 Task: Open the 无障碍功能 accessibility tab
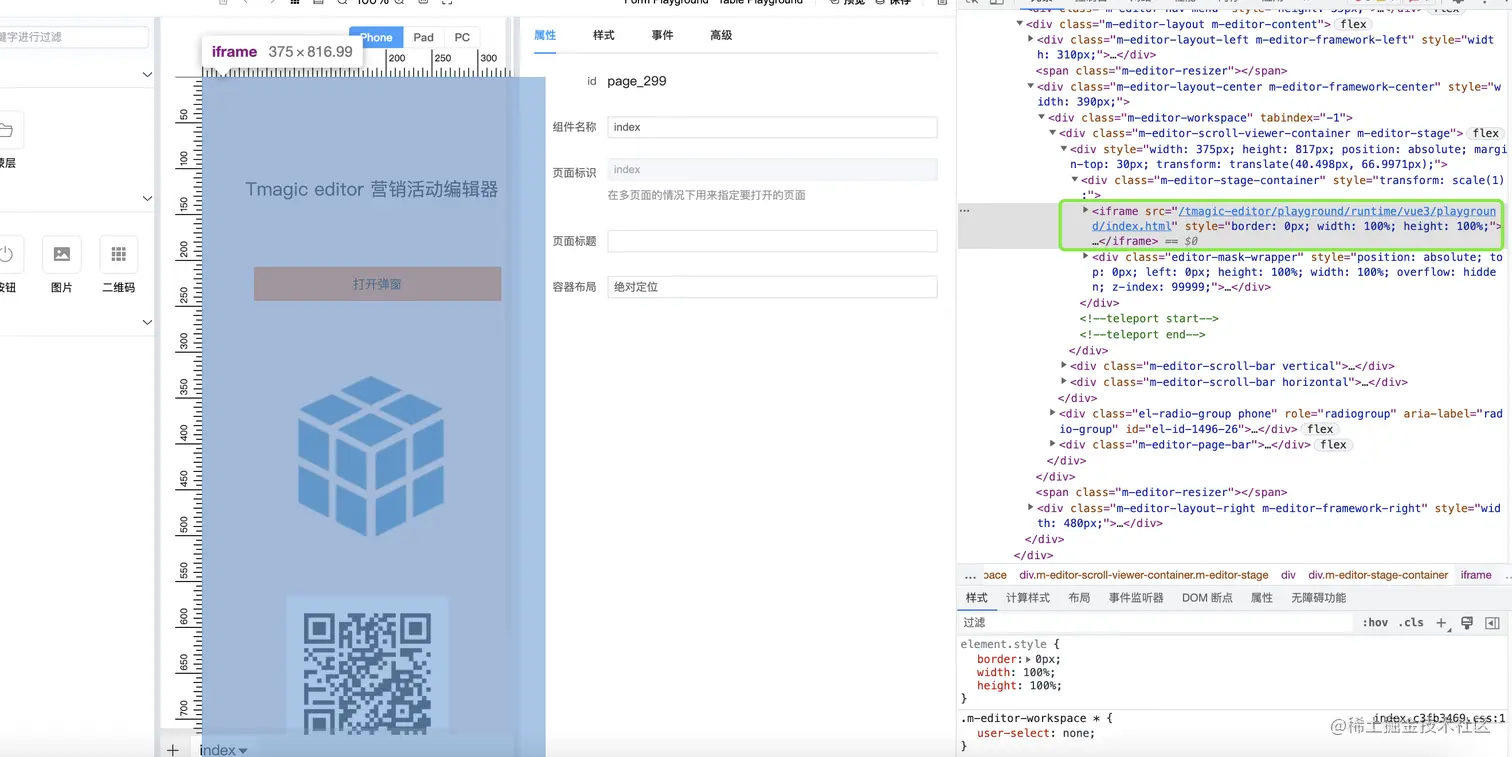pyautogui.click(x=1318, y=598)
